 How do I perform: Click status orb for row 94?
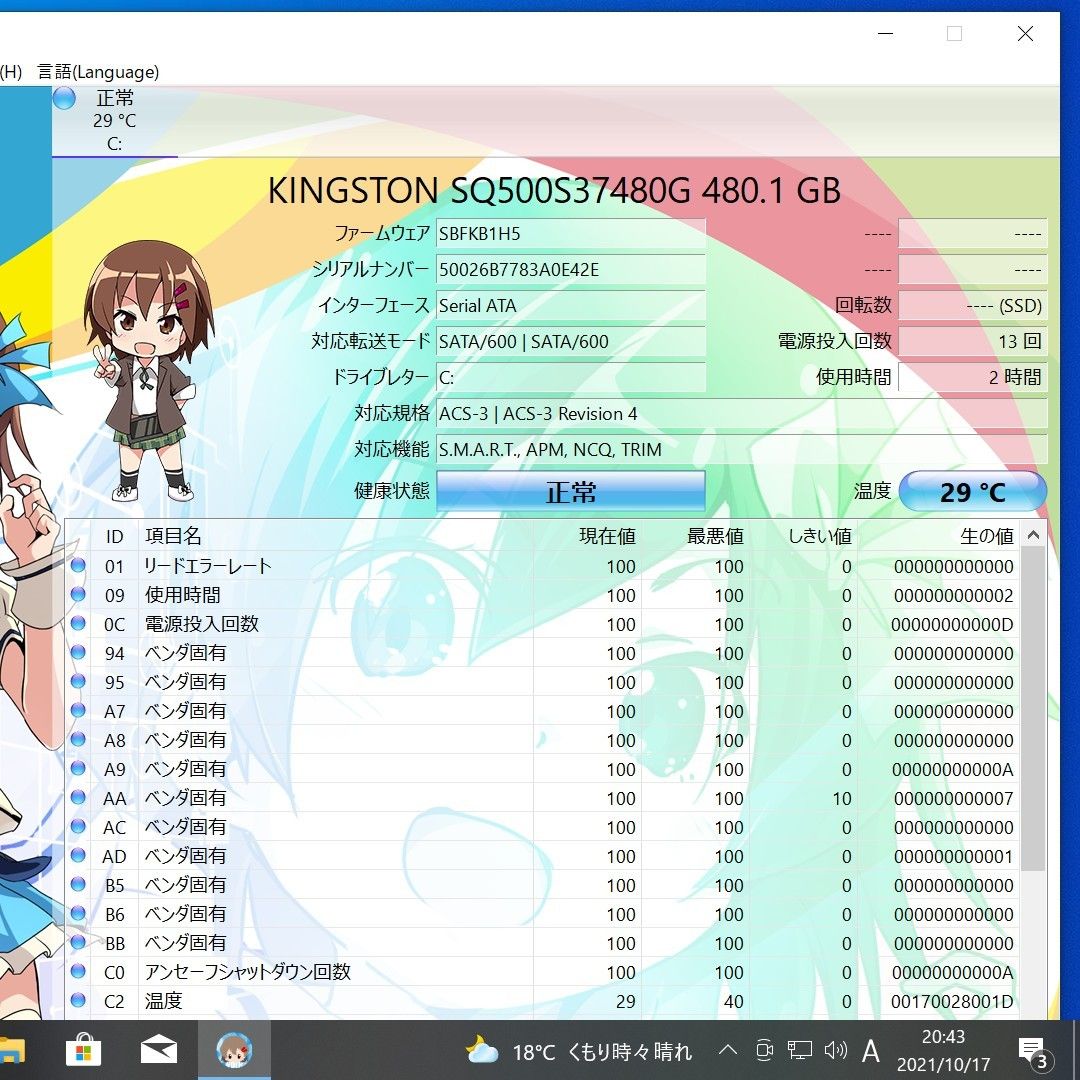tap(78, 652)
